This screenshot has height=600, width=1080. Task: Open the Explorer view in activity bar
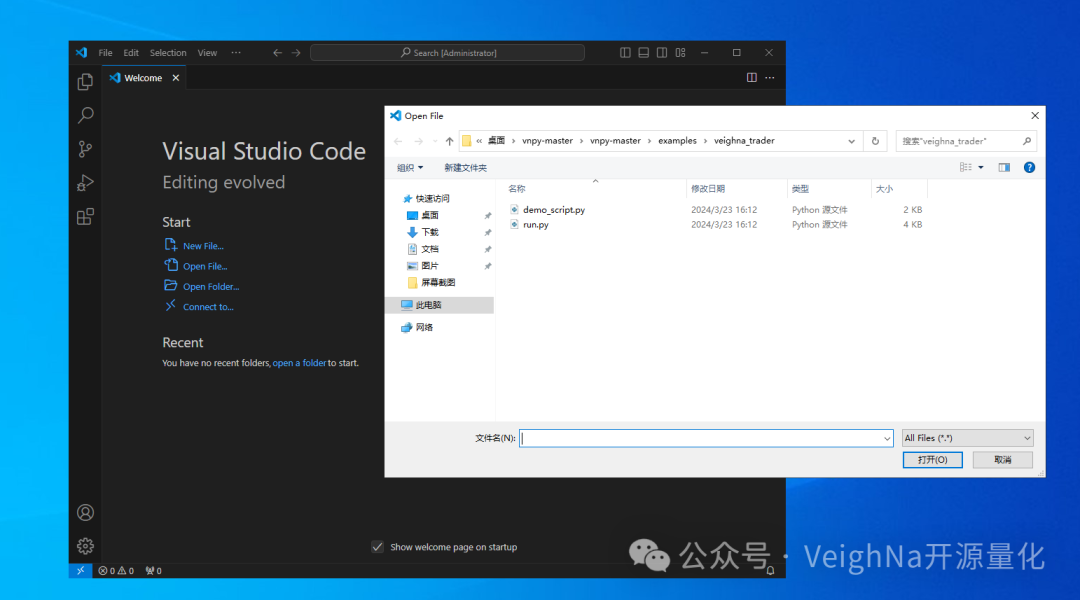click(85, 82)
